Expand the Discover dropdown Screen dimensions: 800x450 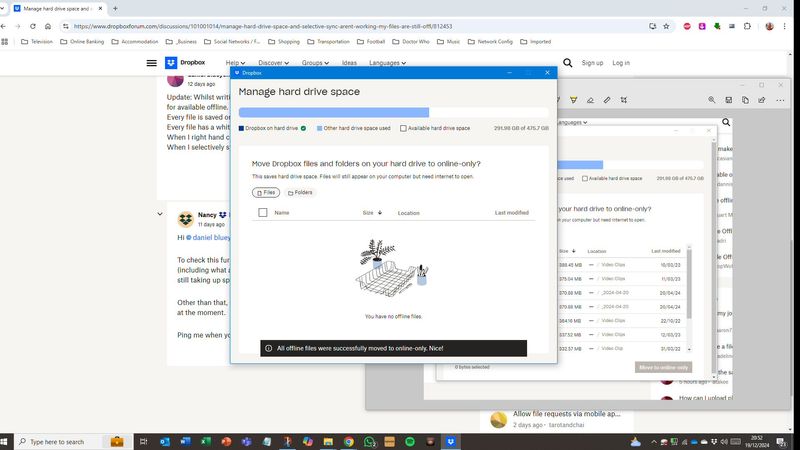(x=273, y=63)
